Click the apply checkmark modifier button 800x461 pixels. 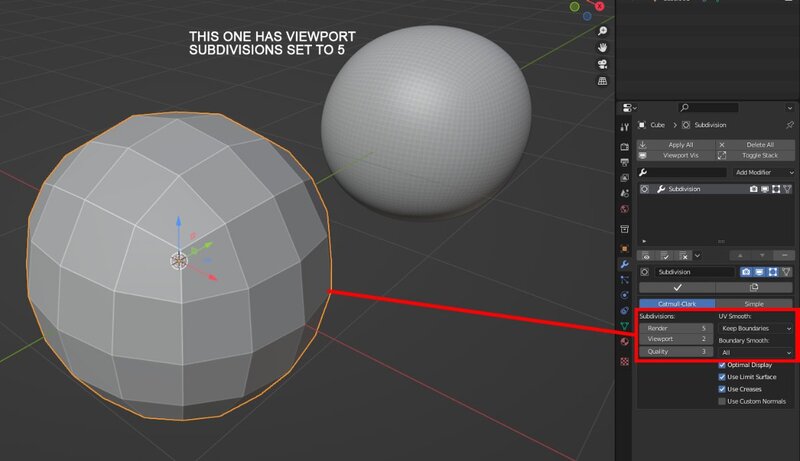pyautogui.click(x=677, y=288)
